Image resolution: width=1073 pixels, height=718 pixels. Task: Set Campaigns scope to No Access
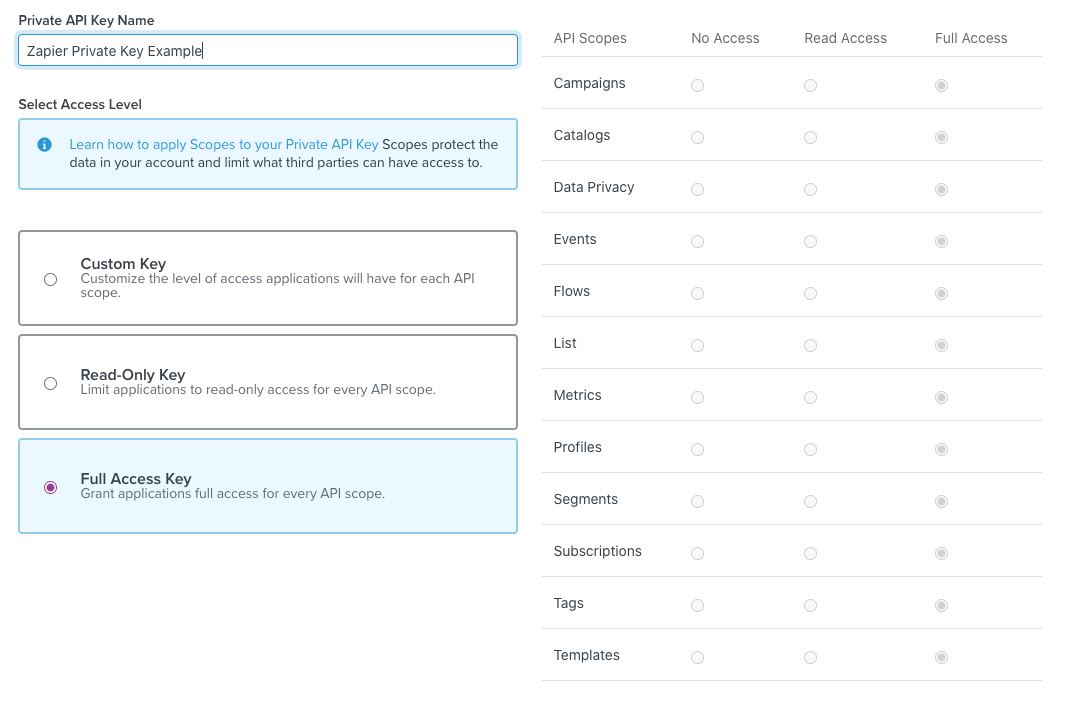[697, 86]
